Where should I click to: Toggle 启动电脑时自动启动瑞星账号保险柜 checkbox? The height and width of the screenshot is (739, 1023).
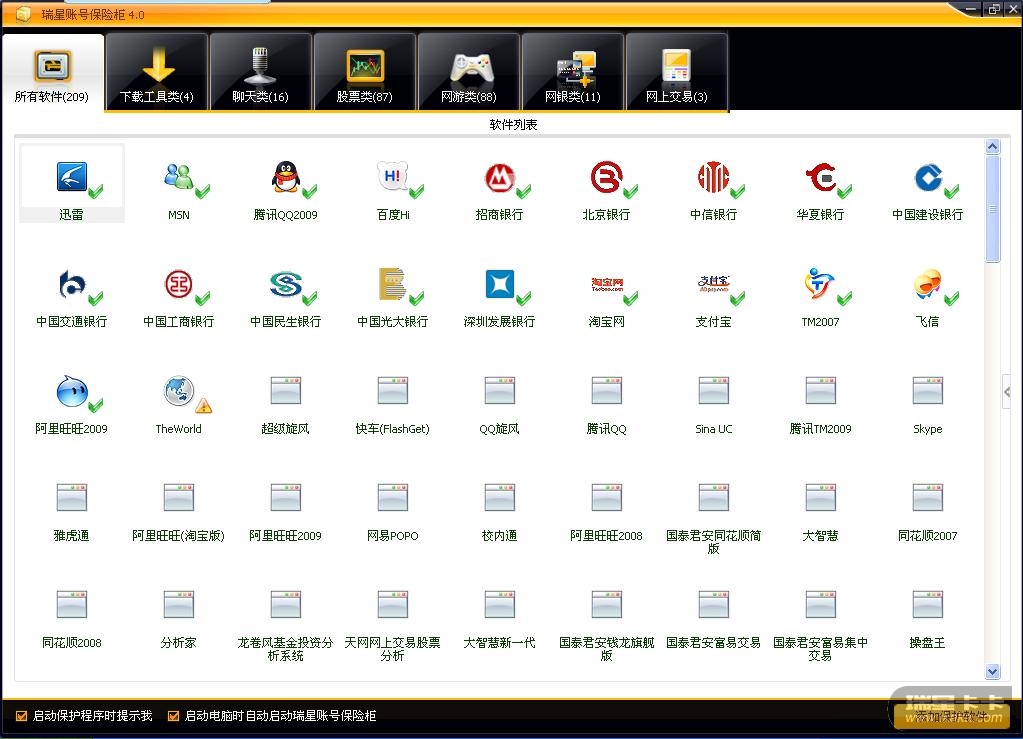(174, 716)
